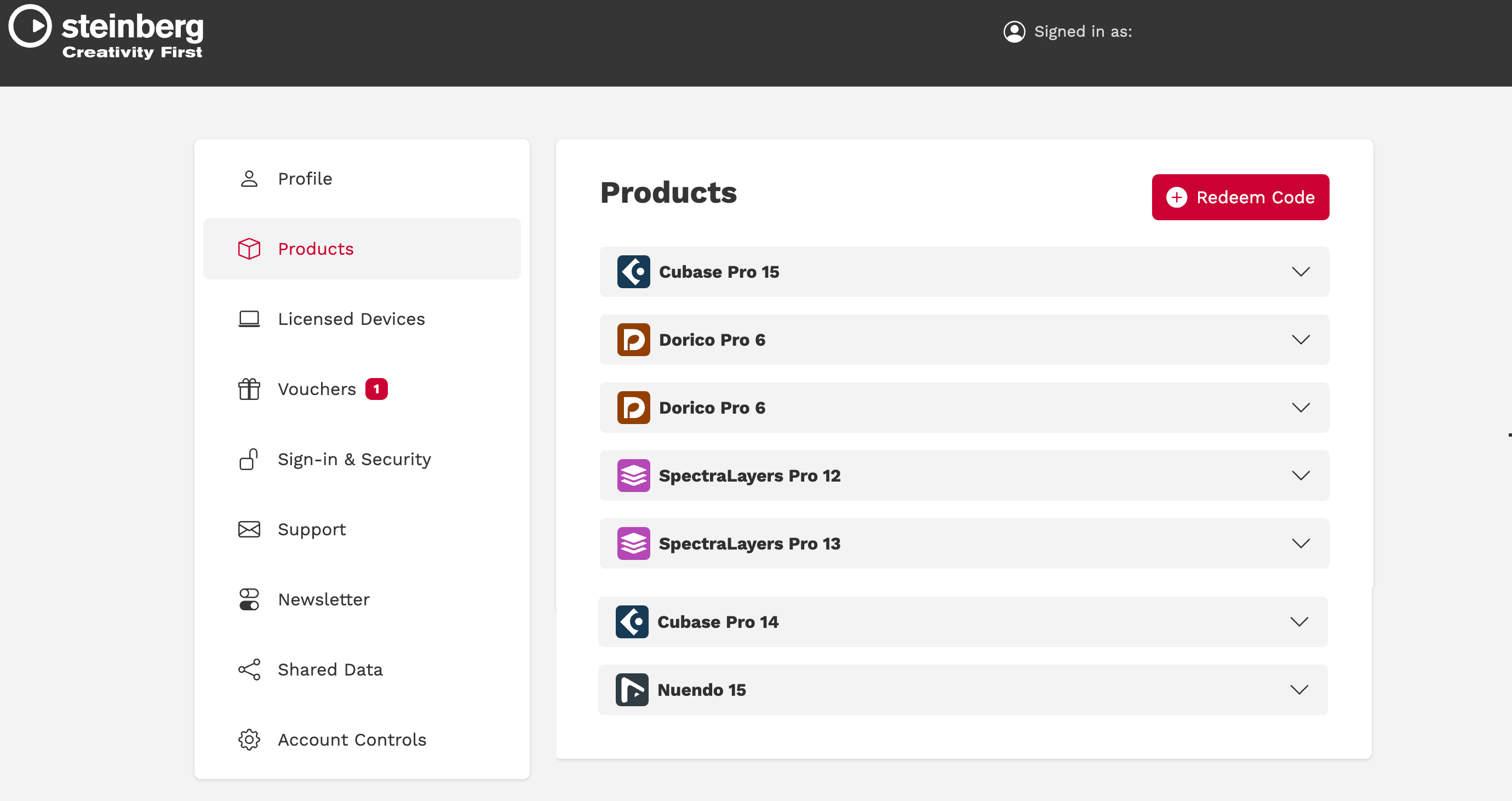Click the user avatar icon beside Signed in as
This screenshot has width=1512, height=801.
pyautogui.click(x=1014, y=32)
